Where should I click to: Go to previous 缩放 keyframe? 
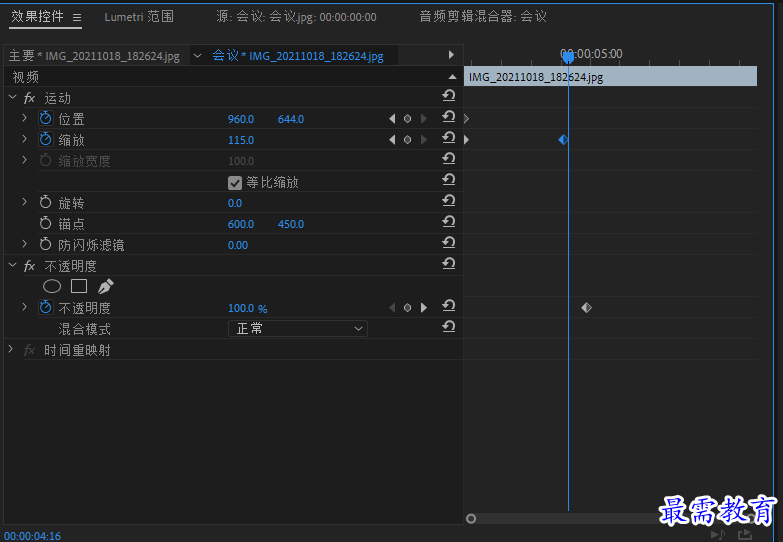tap(392, 140)
